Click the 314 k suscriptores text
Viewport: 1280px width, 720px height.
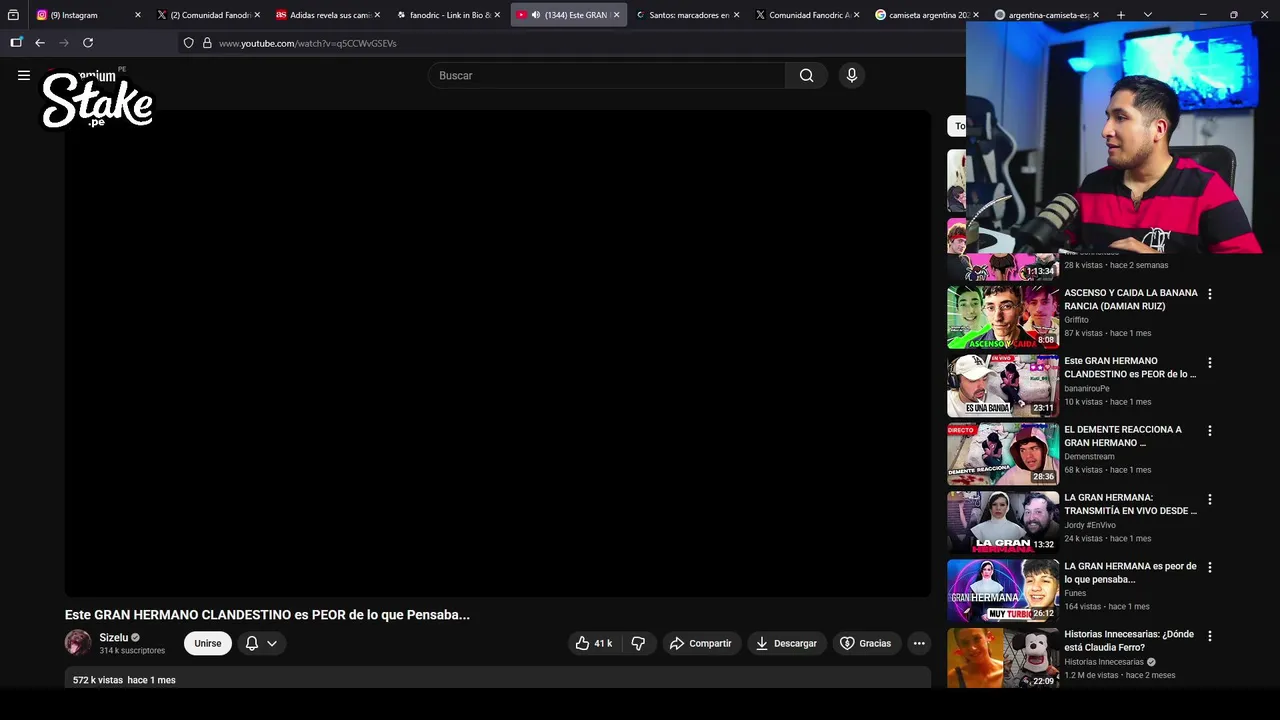pos(132,651)
